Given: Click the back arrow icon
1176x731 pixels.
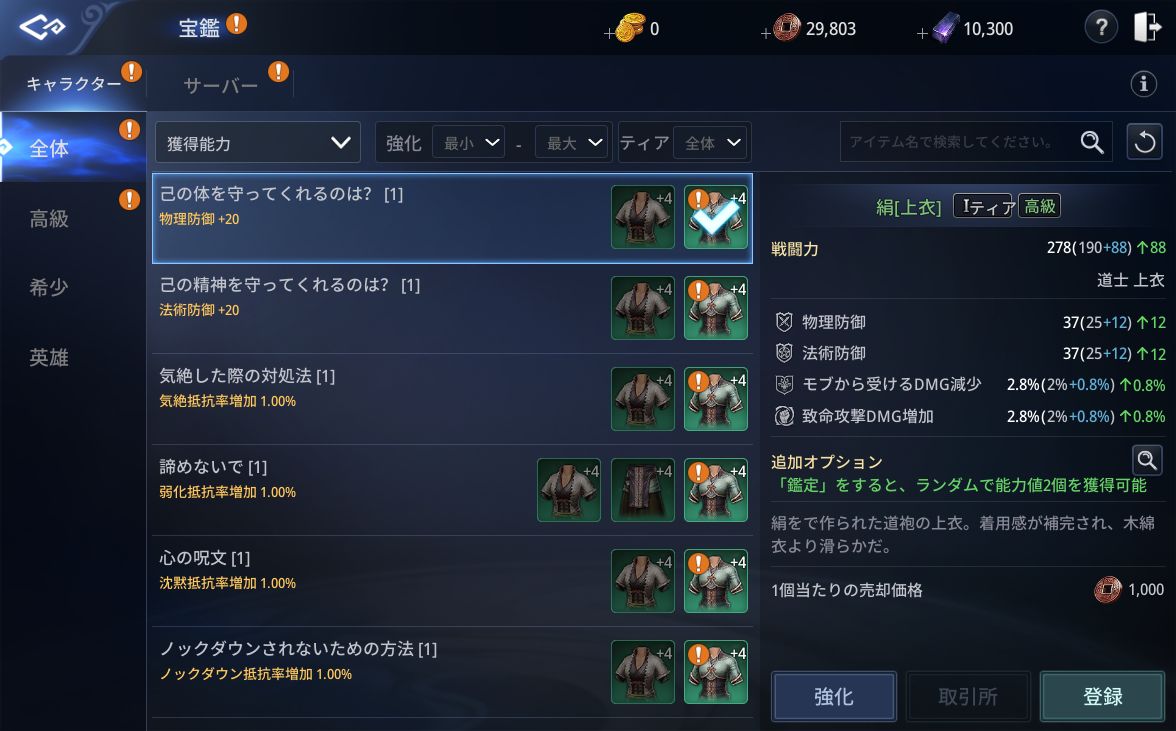Looking at the screenshot, I should pos(42,28).
